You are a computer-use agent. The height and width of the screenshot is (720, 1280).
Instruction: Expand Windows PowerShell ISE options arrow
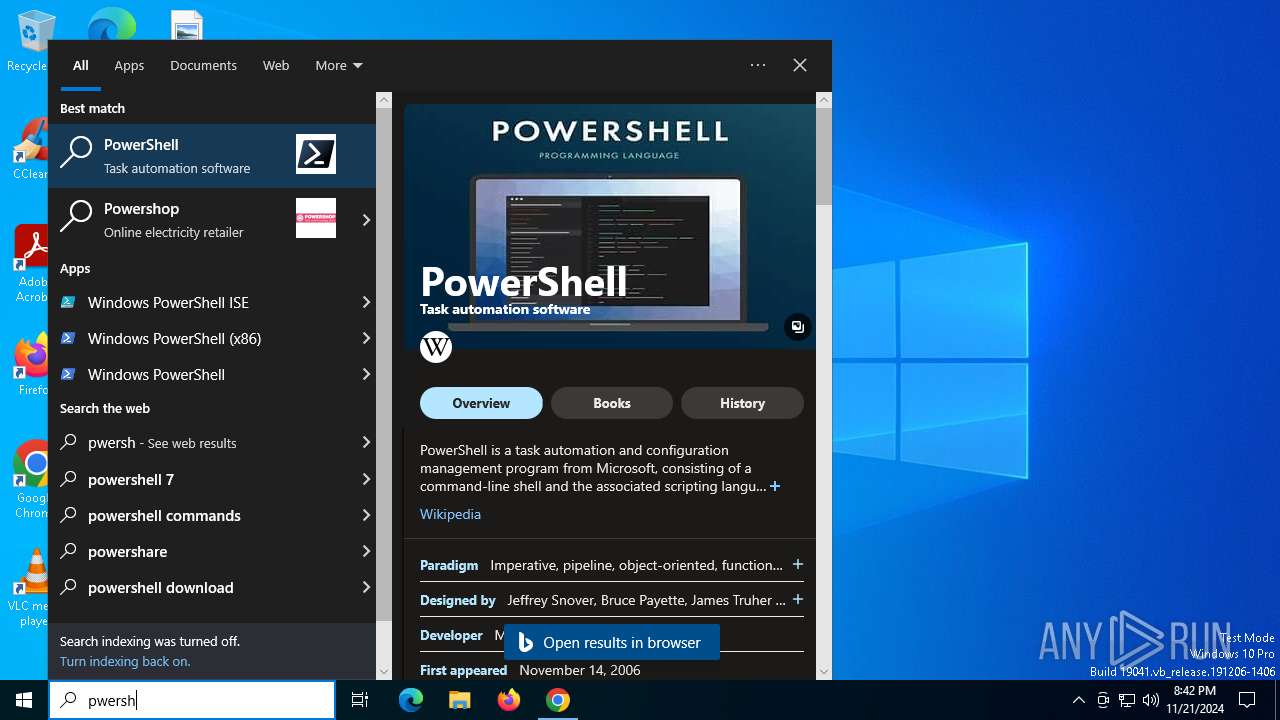pos(366,302)
